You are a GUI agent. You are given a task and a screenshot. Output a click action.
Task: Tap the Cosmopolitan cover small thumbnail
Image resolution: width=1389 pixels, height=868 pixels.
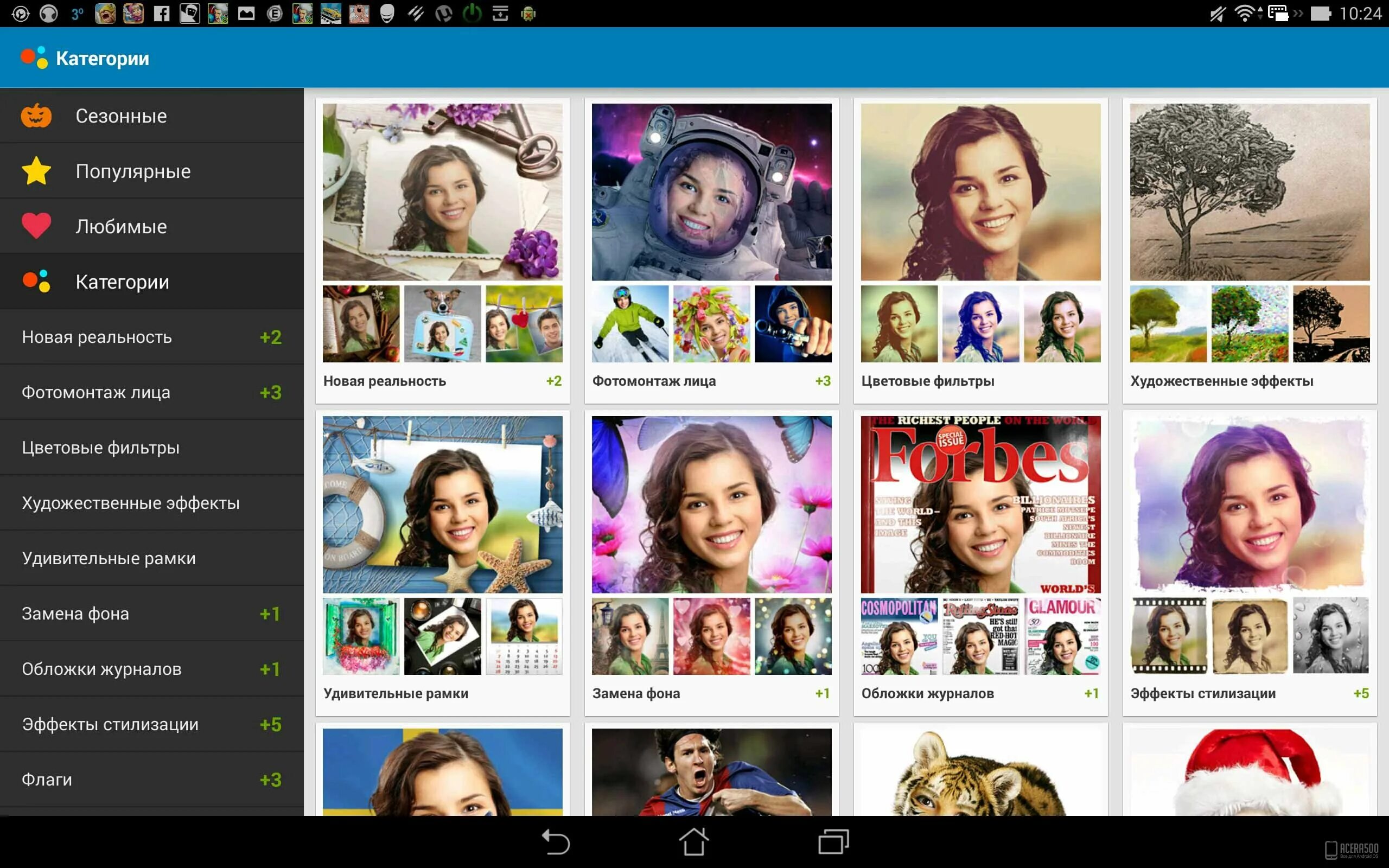tap(899, 636)
